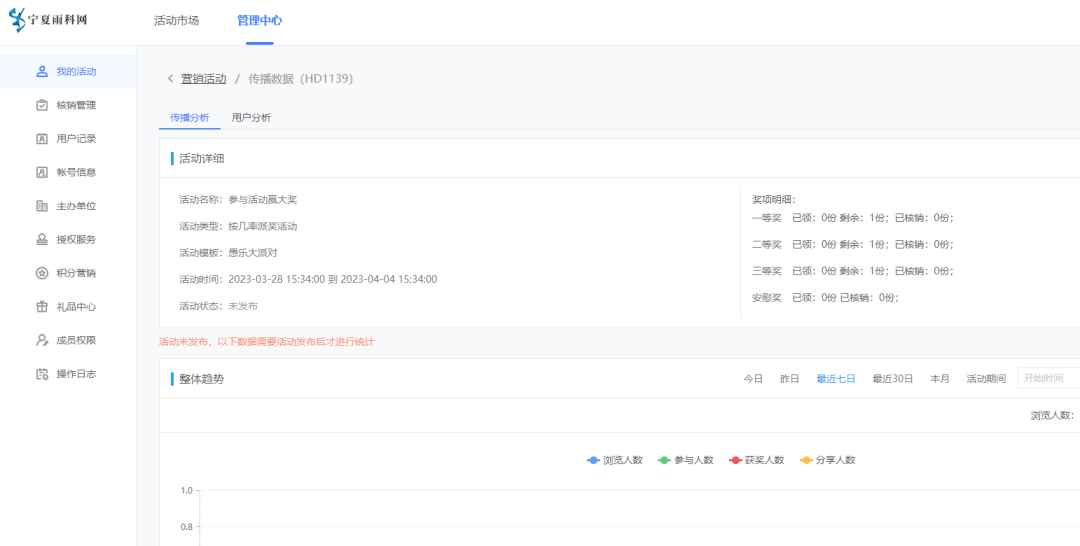
Task: Click the back arrow before 营销活动
Action: tap(170, 79)
